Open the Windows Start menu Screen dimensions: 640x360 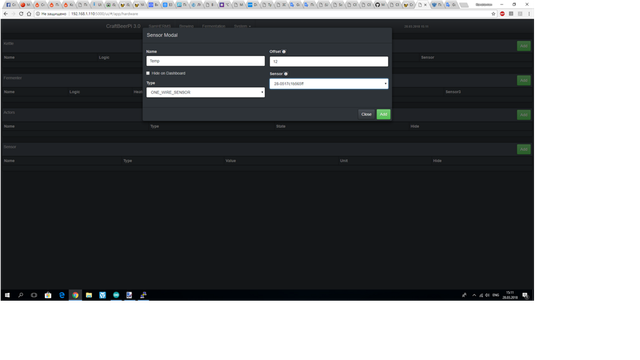click(7, 295)
